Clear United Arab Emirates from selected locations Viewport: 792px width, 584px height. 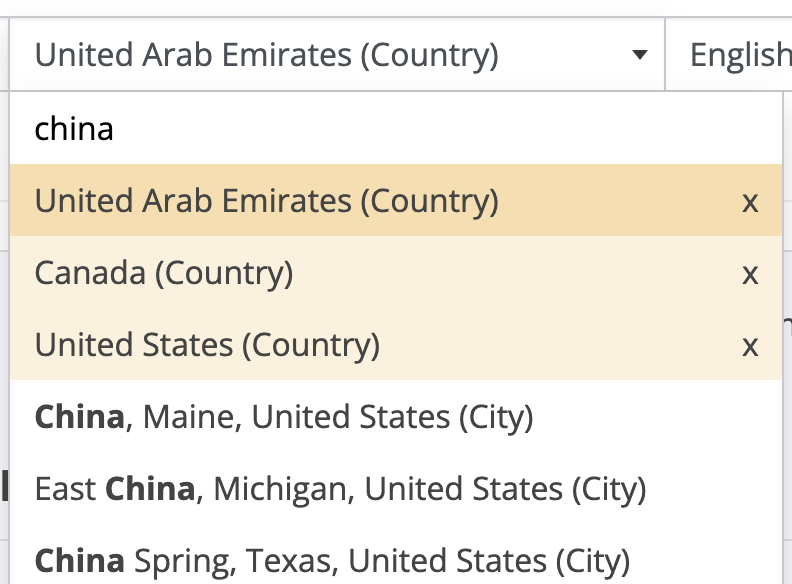click(750, 202)
